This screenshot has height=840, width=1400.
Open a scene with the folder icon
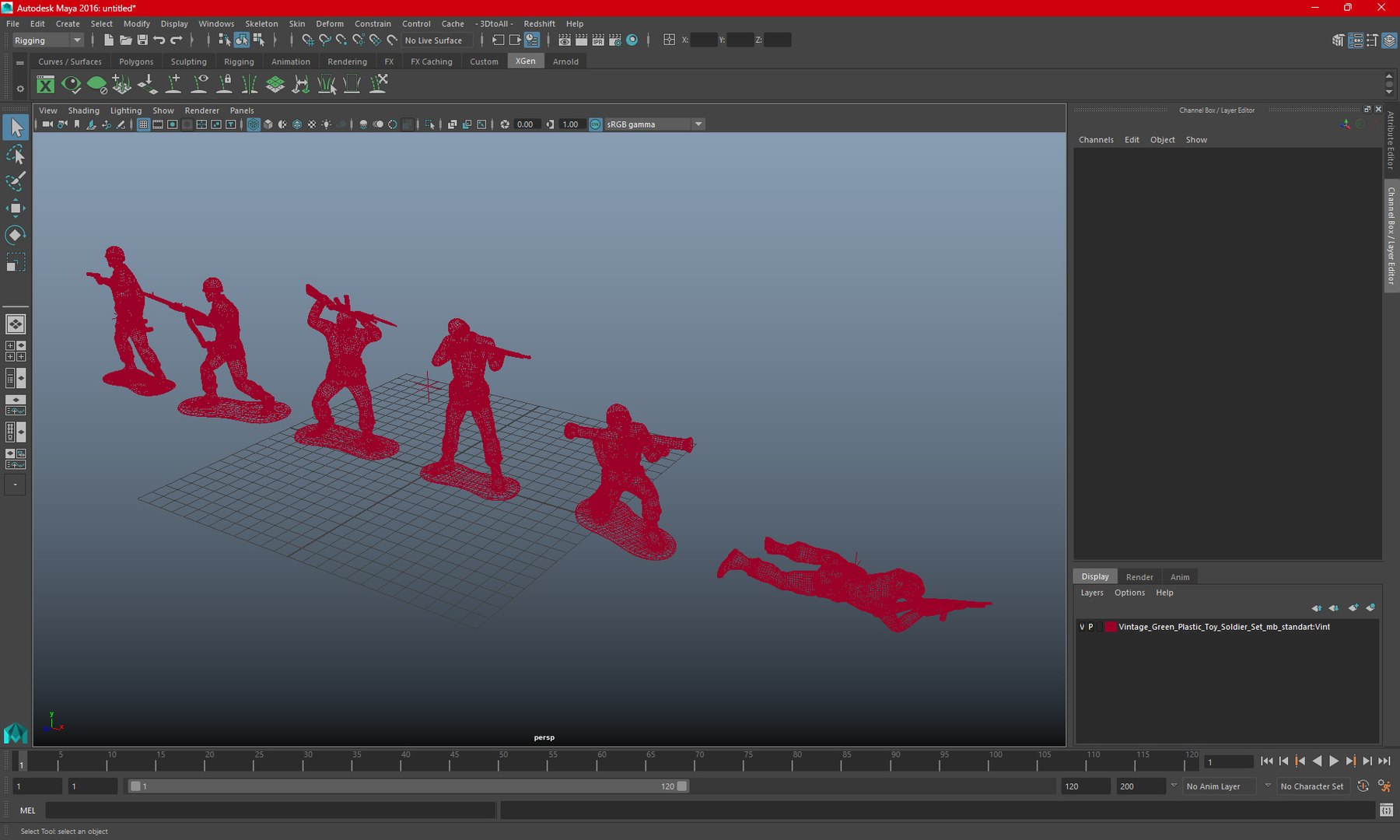tap(125, 40)
